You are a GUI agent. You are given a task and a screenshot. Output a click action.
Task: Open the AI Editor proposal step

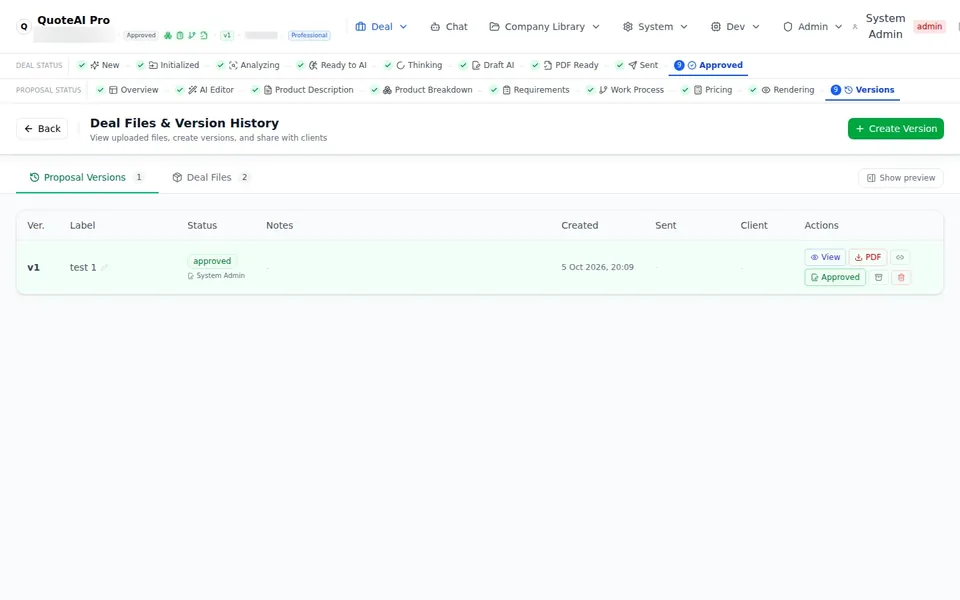[205, 90]
